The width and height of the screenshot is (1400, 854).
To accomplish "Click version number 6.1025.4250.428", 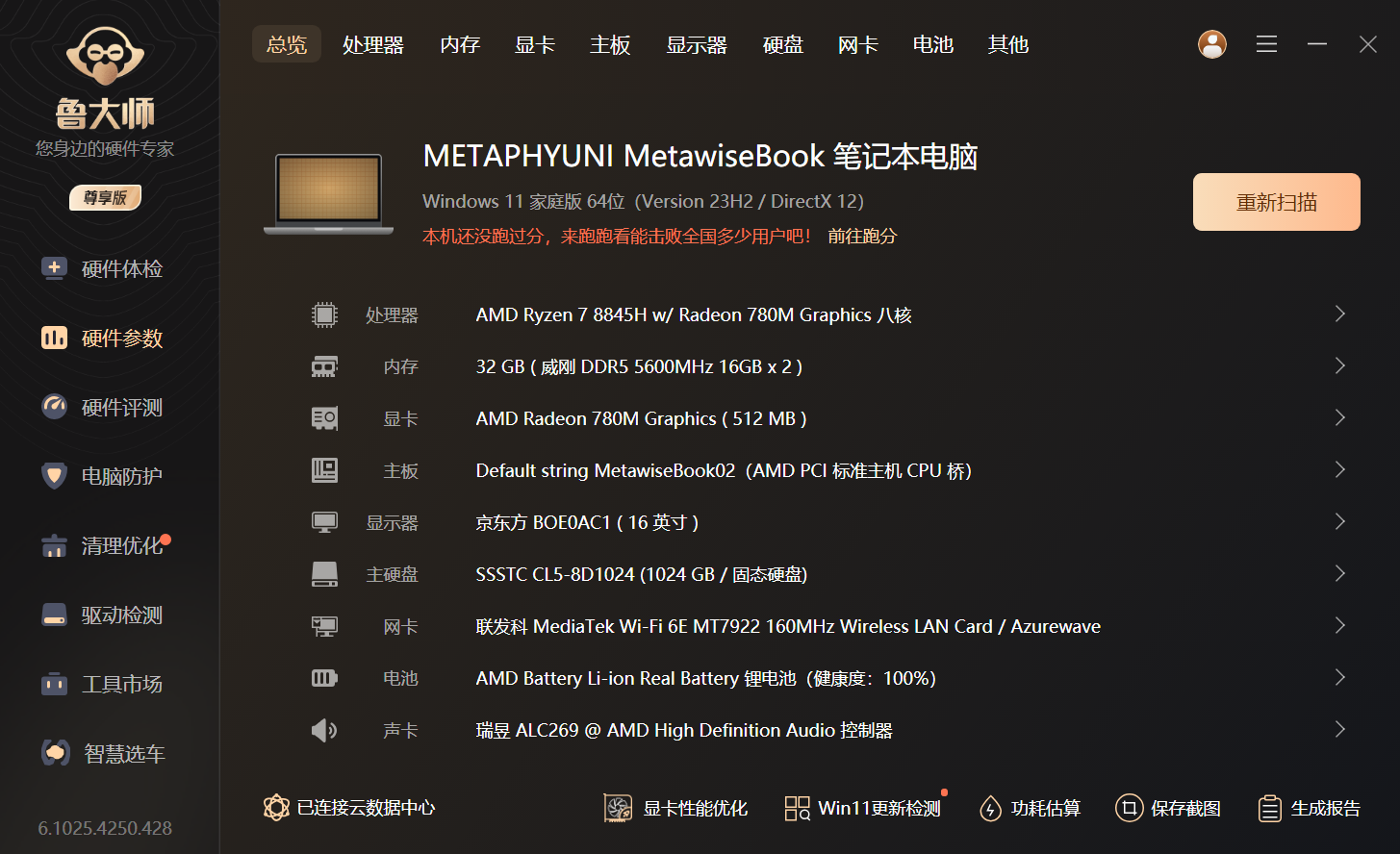I will pyautogui.click(x=105, y=828).
